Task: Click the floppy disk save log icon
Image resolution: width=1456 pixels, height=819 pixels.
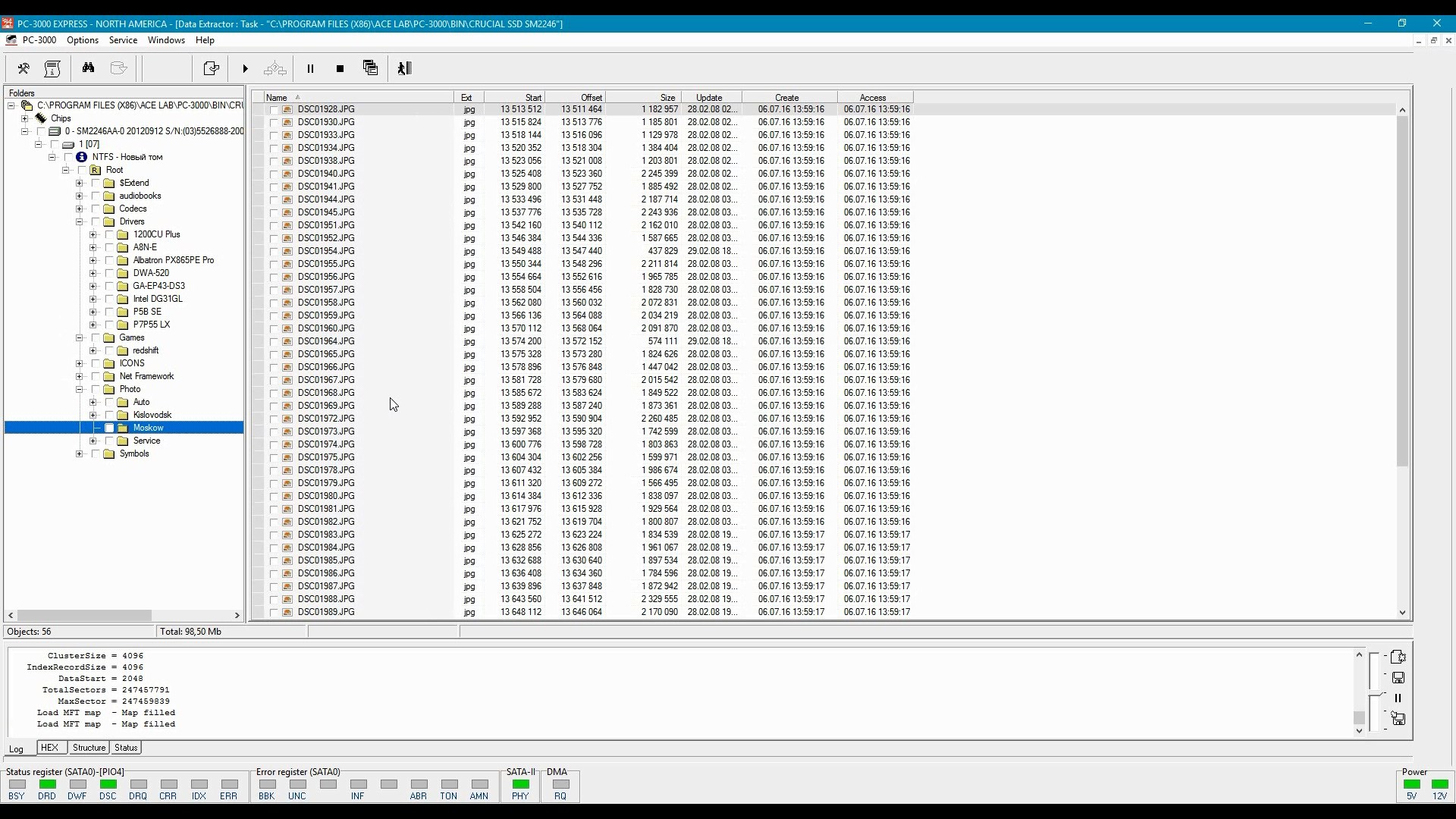Action: 1398,678
